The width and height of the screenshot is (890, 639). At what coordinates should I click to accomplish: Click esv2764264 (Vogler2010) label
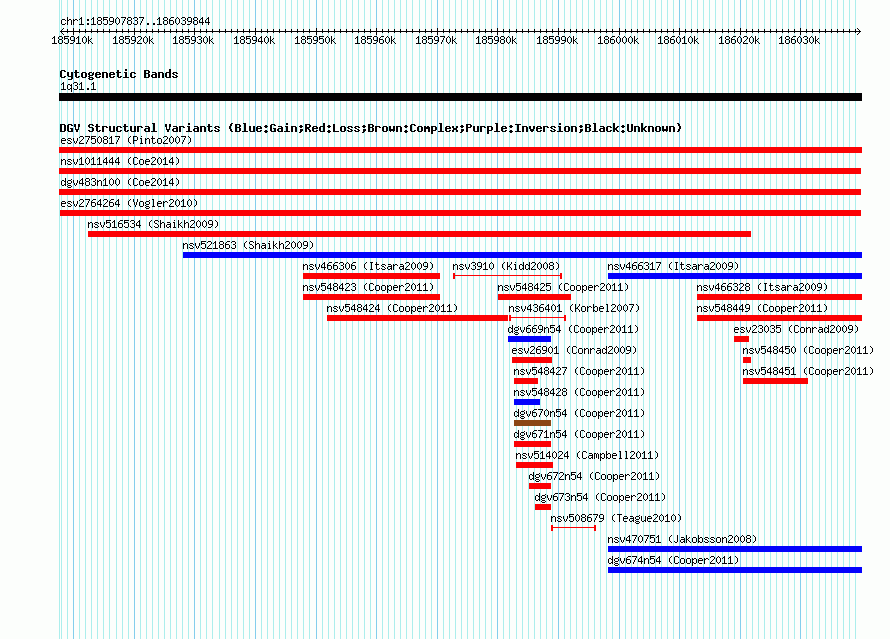click(129, 203)
